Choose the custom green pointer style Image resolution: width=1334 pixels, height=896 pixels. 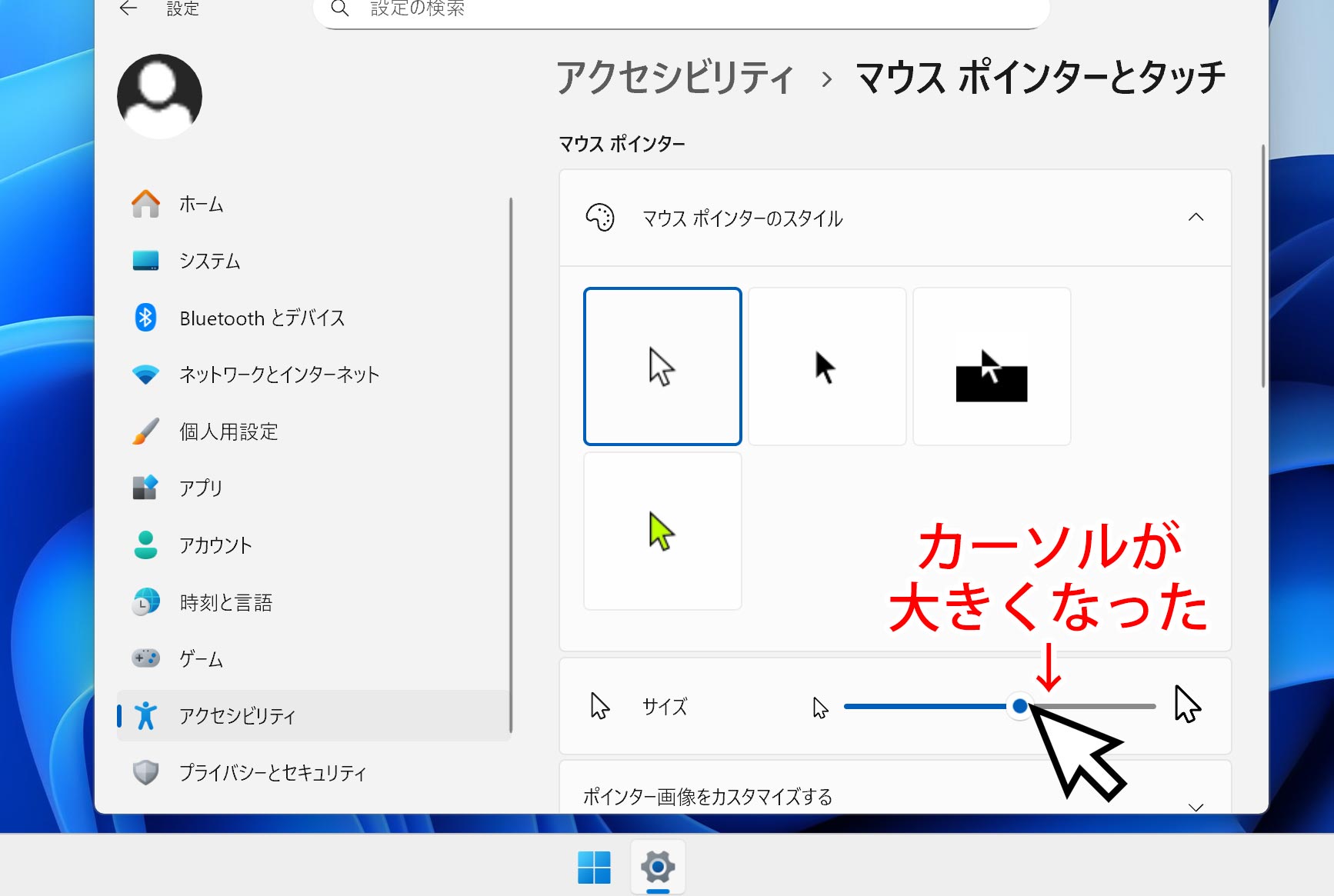click(x=662, y=531)
